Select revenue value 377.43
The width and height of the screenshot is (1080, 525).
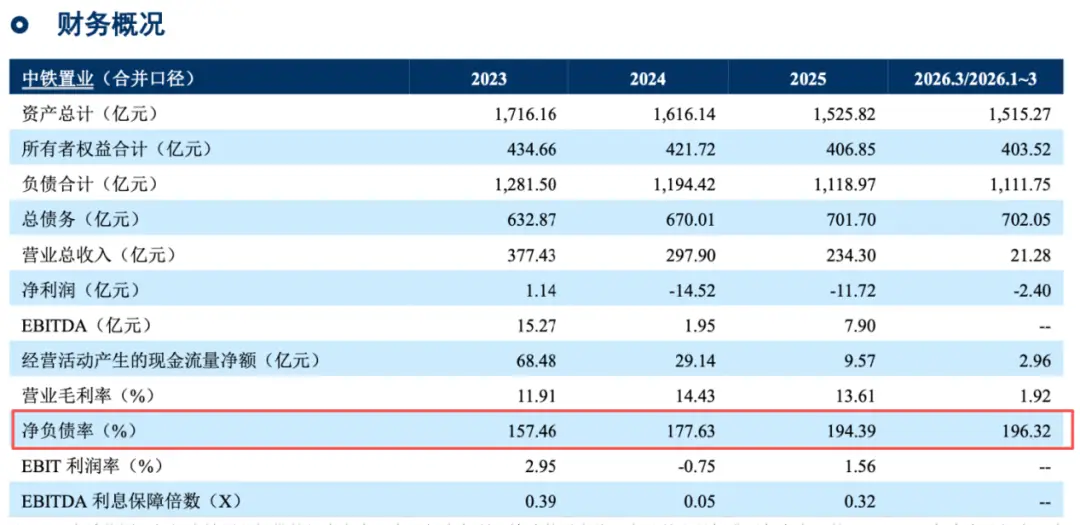pos(532,256)
